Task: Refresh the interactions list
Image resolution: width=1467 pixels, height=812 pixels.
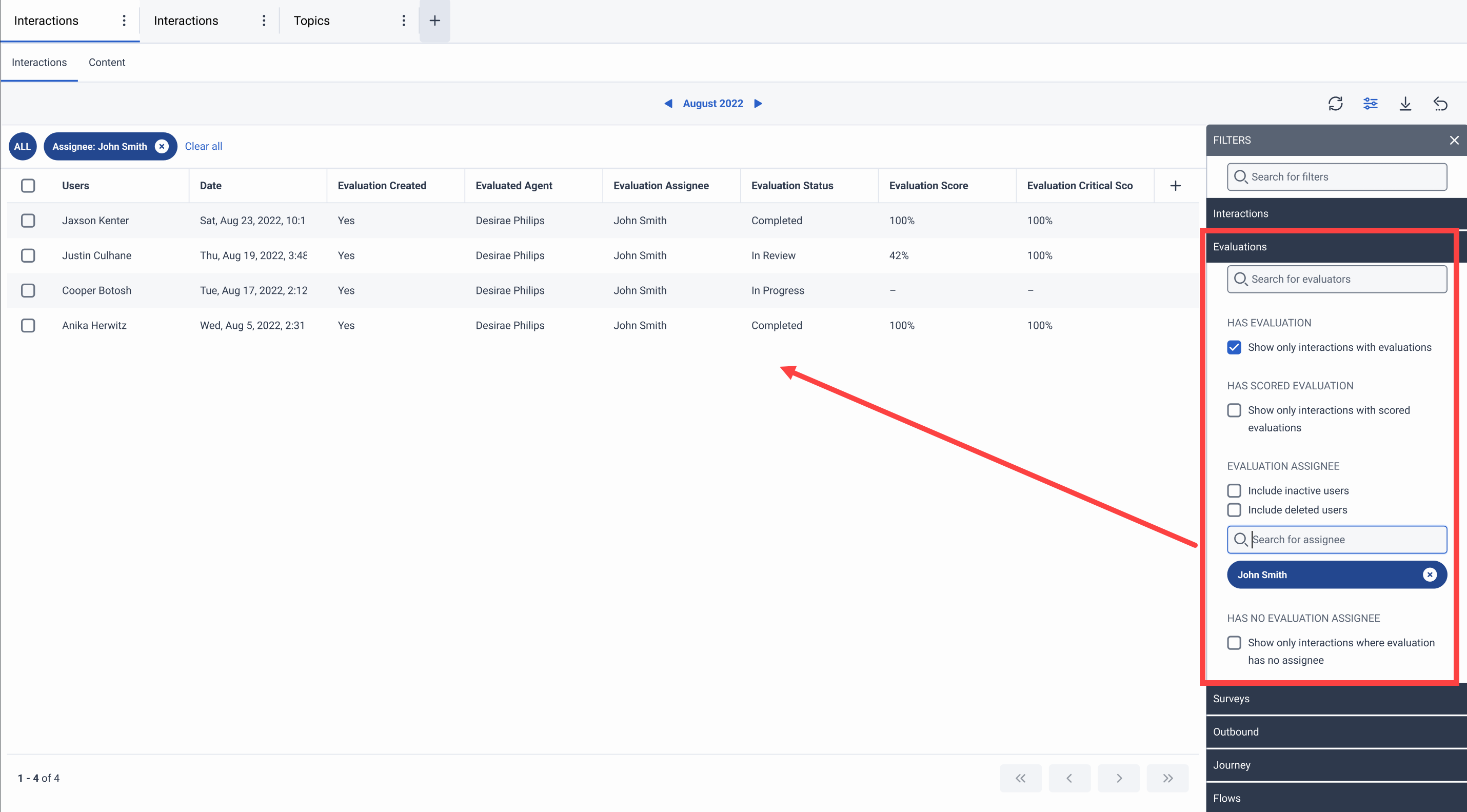Action: pyautogui.click(x=1336, y=103)
